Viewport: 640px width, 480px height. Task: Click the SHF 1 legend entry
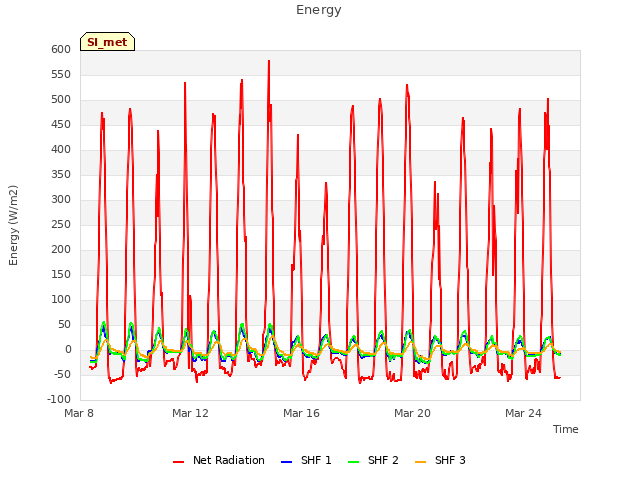click(306, 460)
